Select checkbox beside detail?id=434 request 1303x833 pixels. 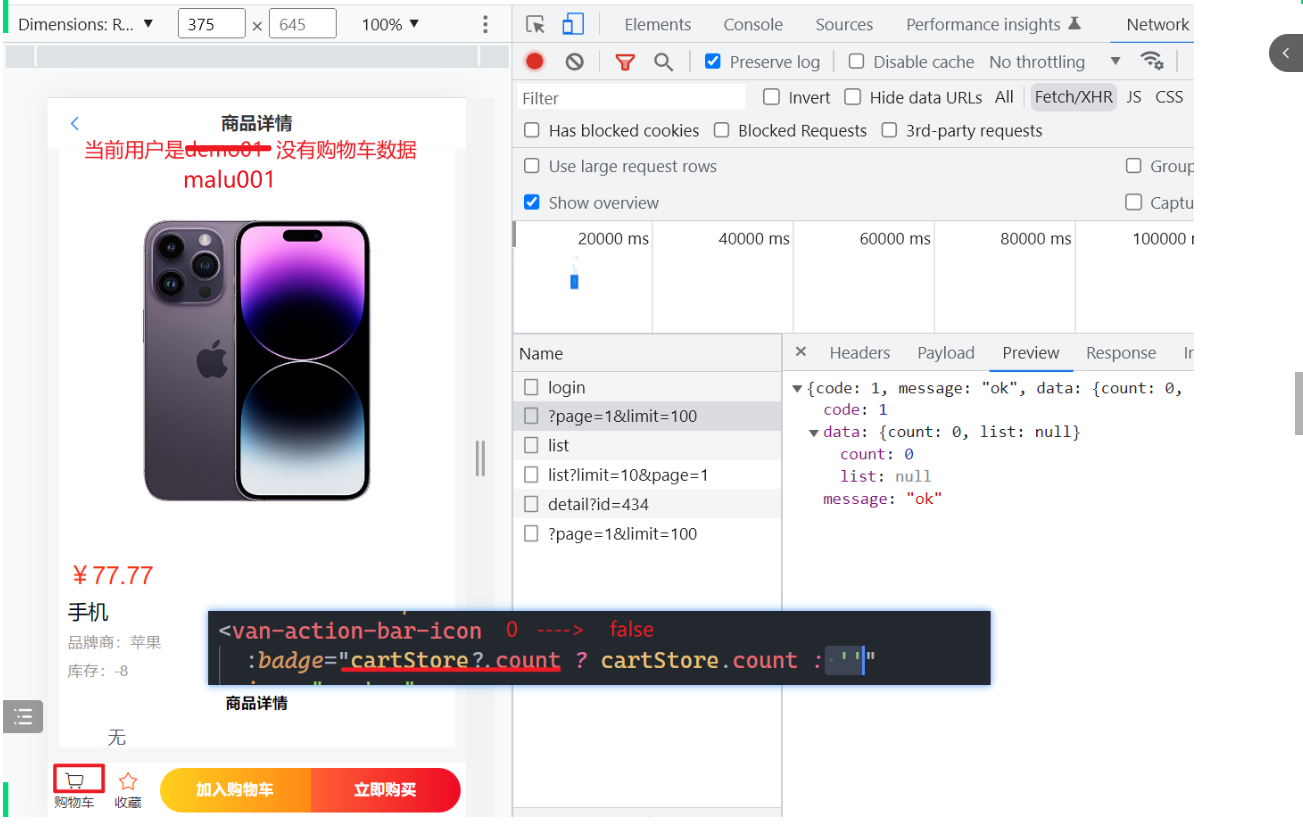(x=532, y=504)
